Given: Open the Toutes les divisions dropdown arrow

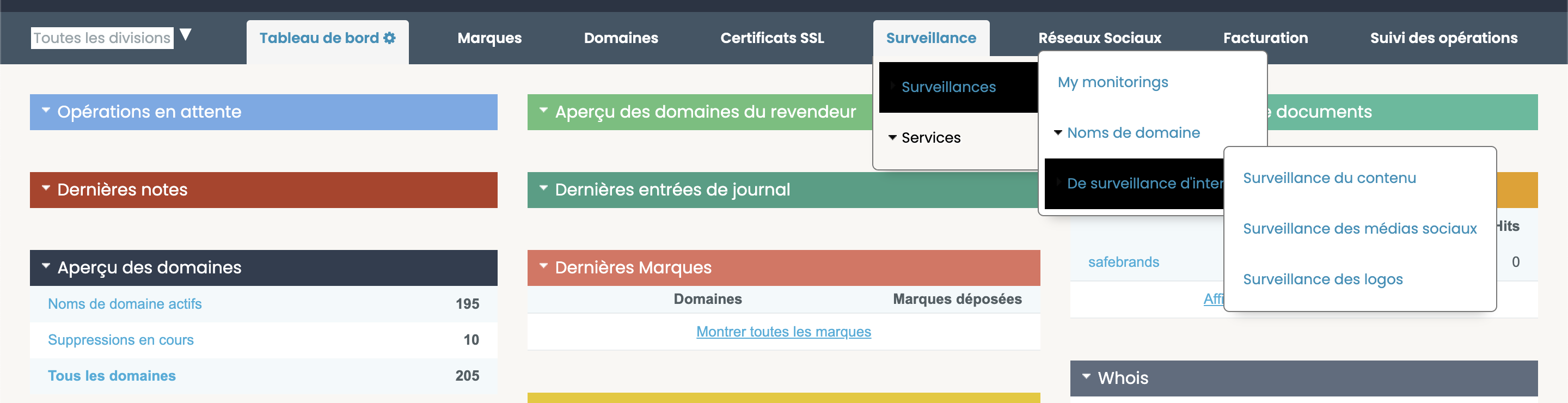Looking at the screenshot, I should click(186, 35).
